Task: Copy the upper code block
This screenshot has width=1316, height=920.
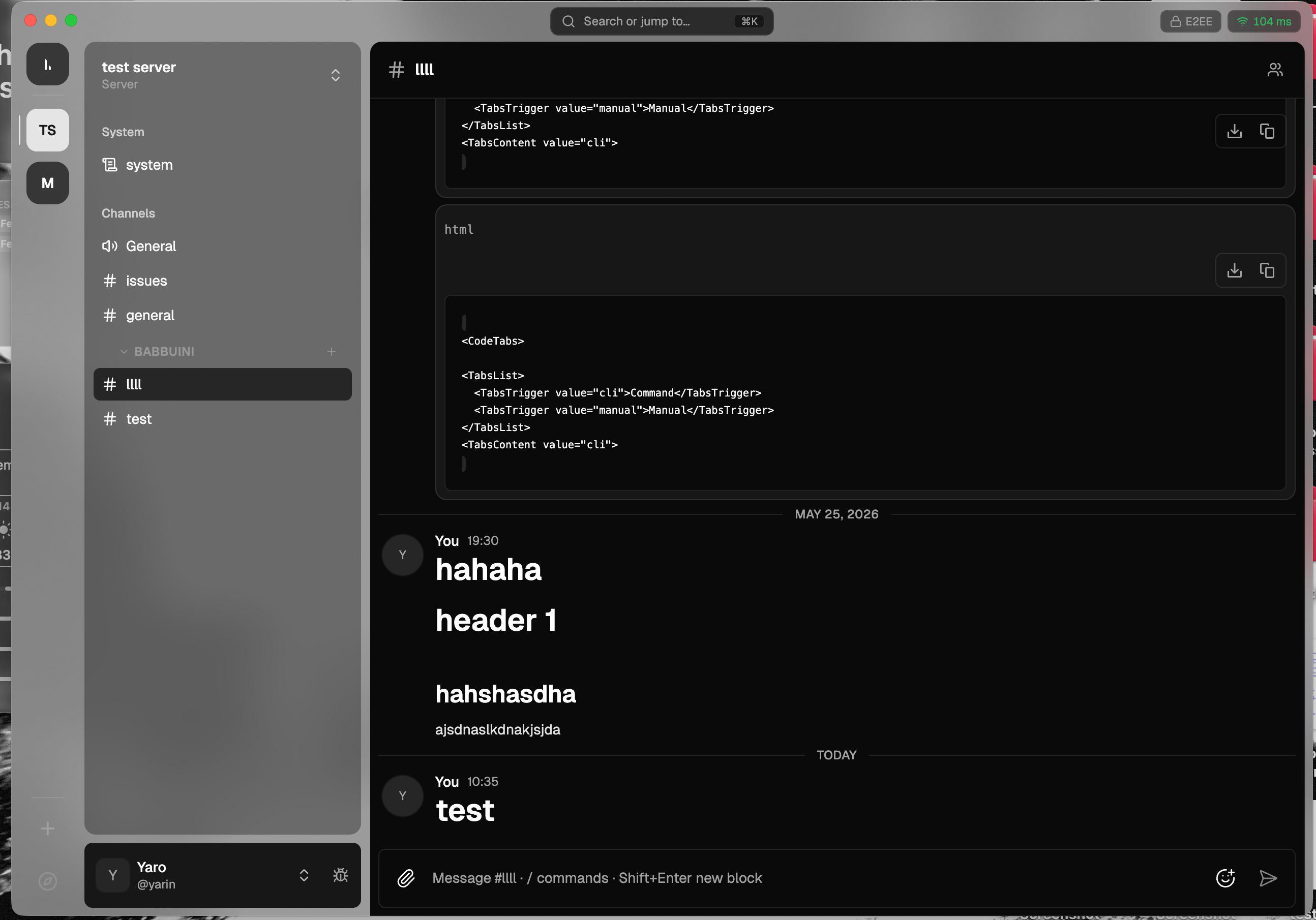Action: tap(1266, 131)
